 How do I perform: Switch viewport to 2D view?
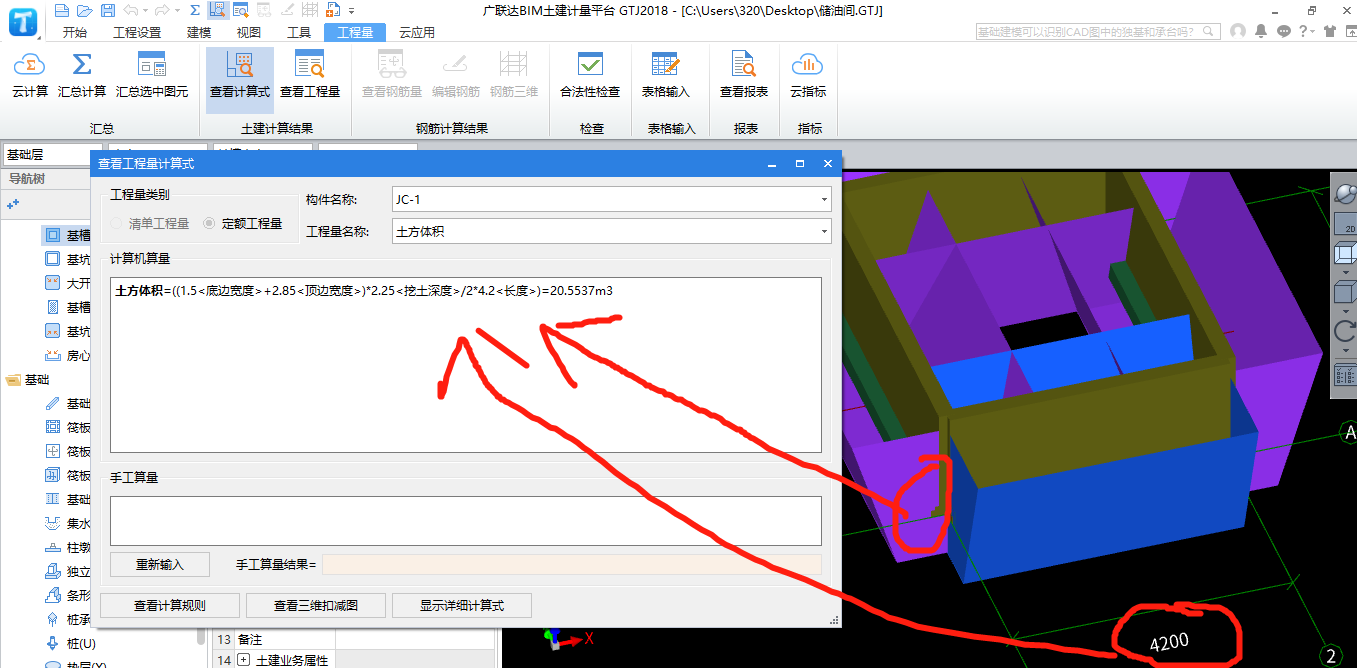point(1346,224)
